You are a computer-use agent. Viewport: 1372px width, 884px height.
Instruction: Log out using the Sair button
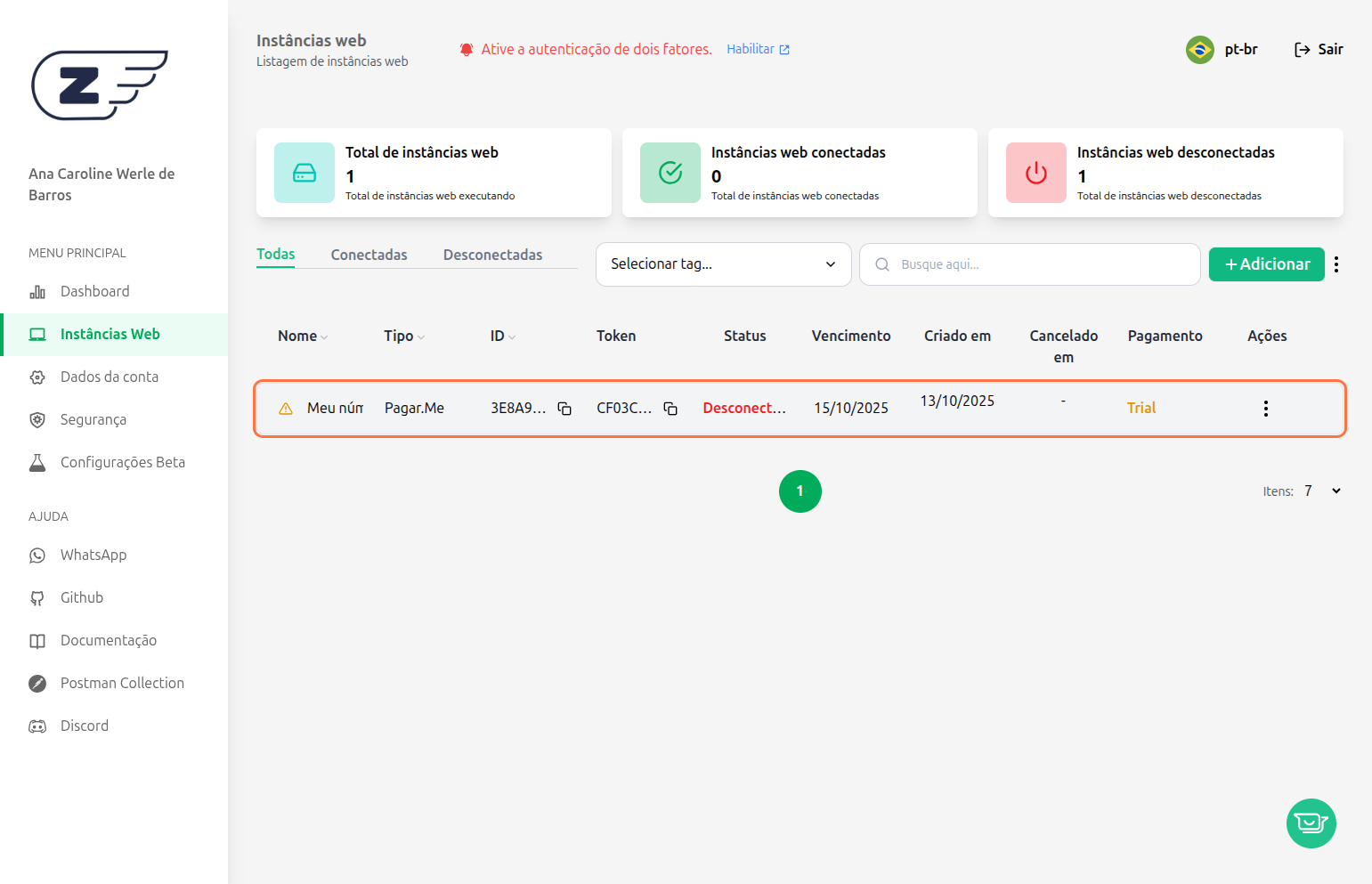(x=1319, y=50)
